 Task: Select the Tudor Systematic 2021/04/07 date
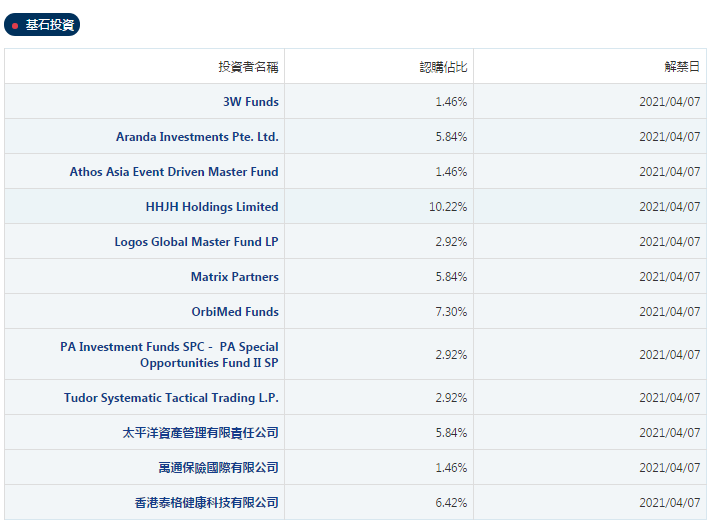pyautogui.click(x=670, y=398)
